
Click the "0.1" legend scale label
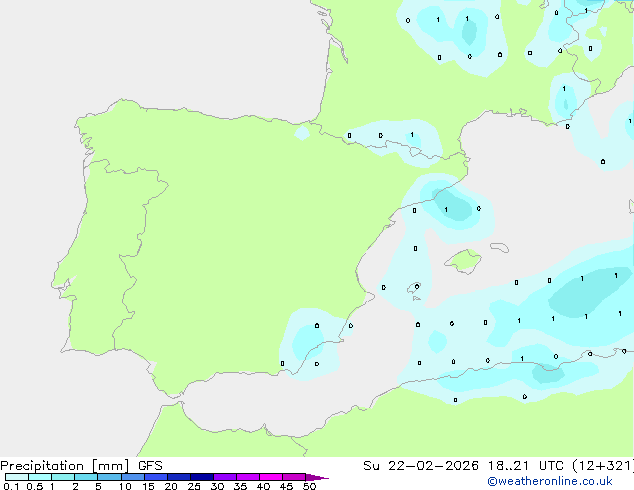[x=11, y=486]
